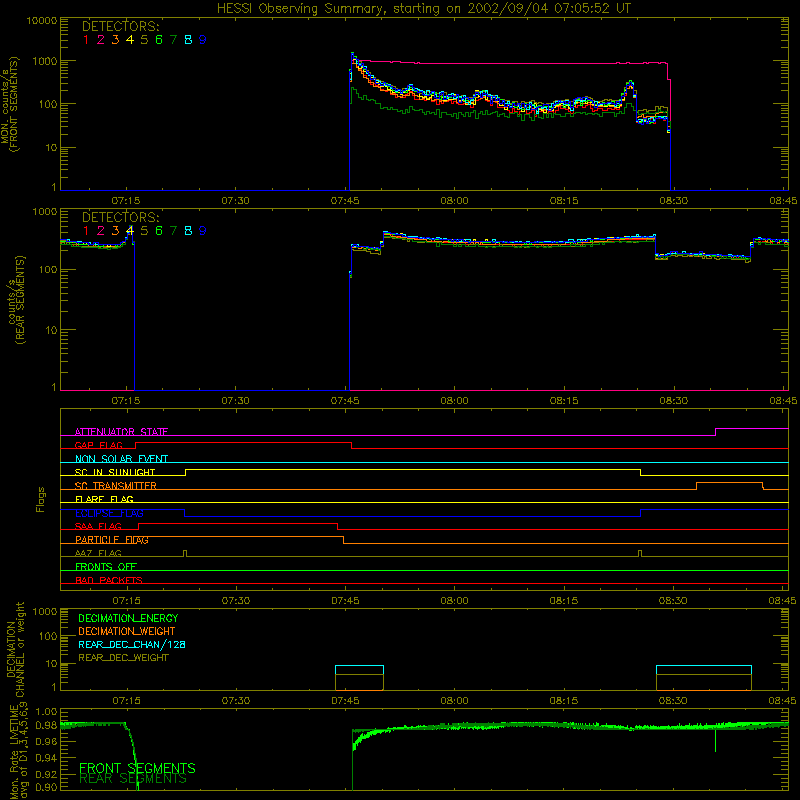Select detector 7 in rear segments legend
This screenshot has width=800, height=800.
(x=173, y=231)
